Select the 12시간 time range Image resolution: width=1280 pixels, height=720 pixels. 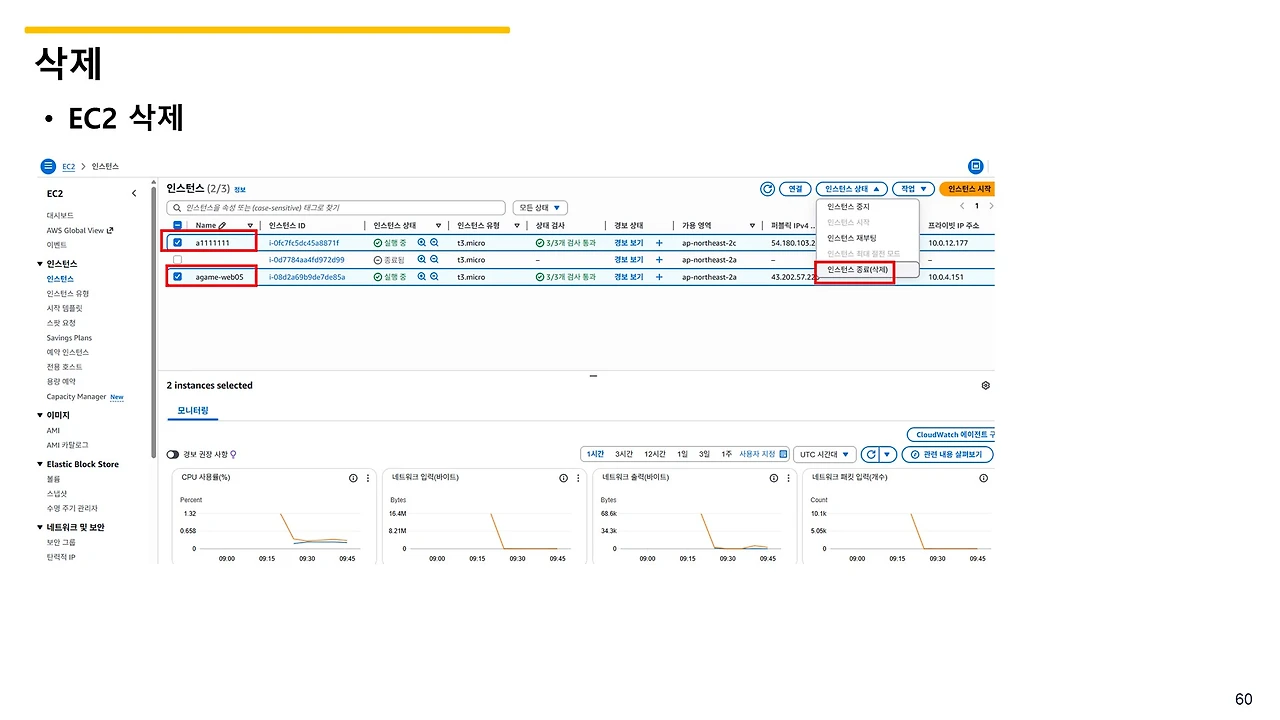point(655,454)
